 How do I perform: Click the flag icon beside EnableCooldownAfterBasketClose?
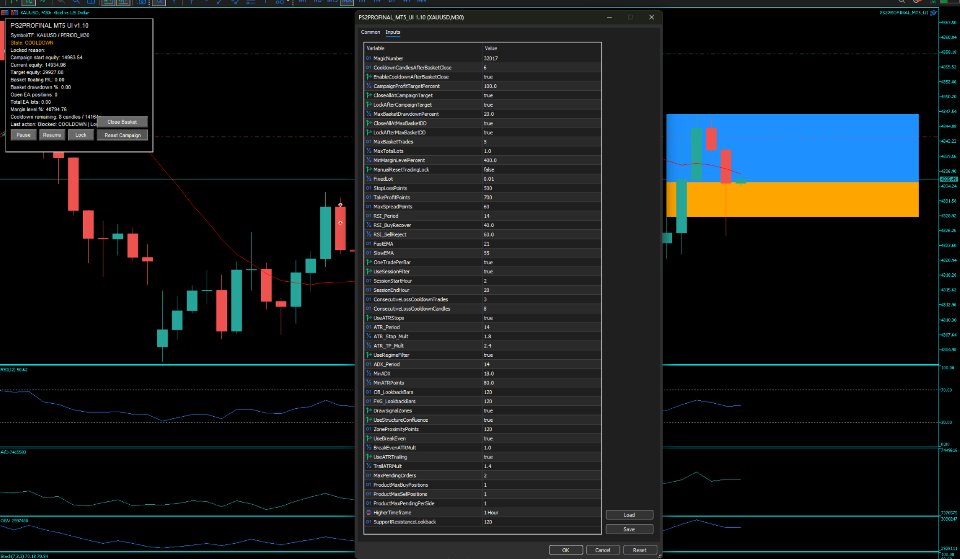(x=369, y=77)
